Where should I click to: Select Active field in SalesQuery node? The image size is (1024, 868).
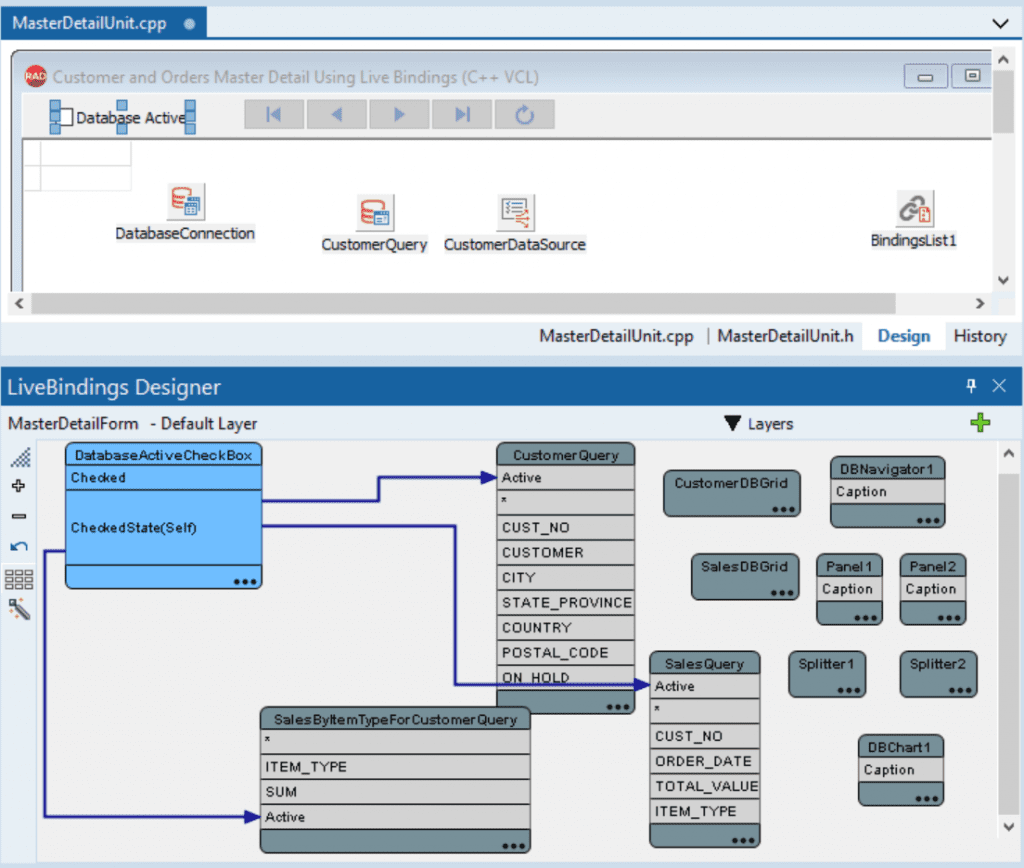(705, 686)
